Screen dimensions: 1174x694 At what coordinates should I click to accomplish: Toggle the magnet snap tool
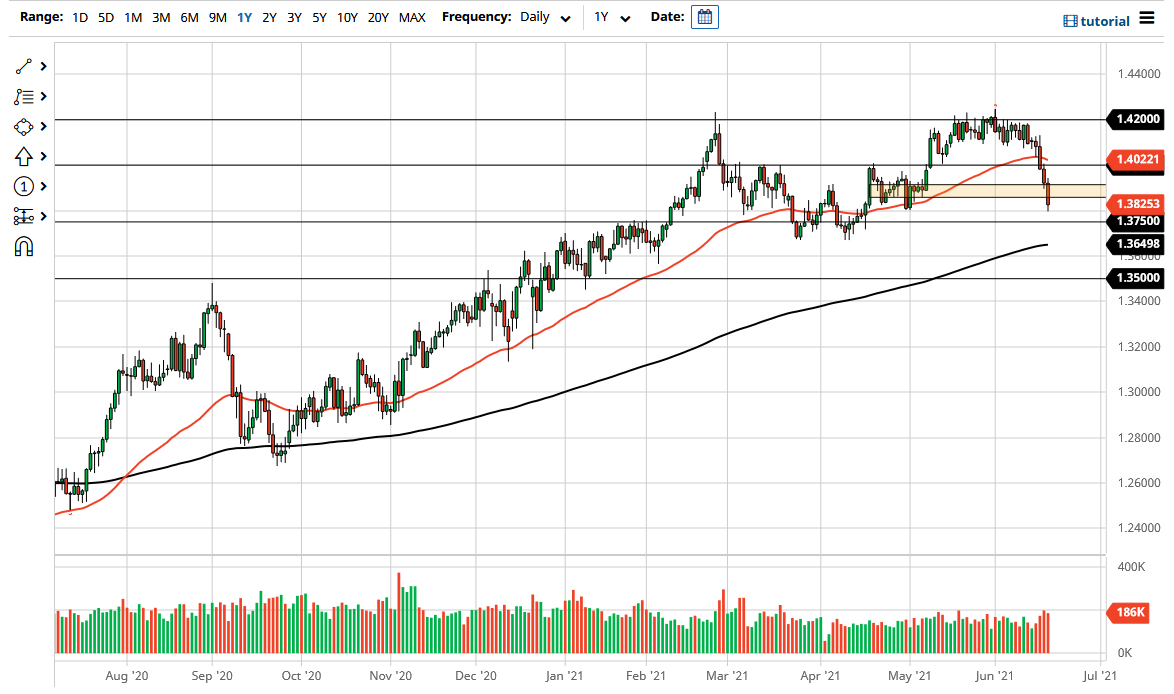[24, 246]
